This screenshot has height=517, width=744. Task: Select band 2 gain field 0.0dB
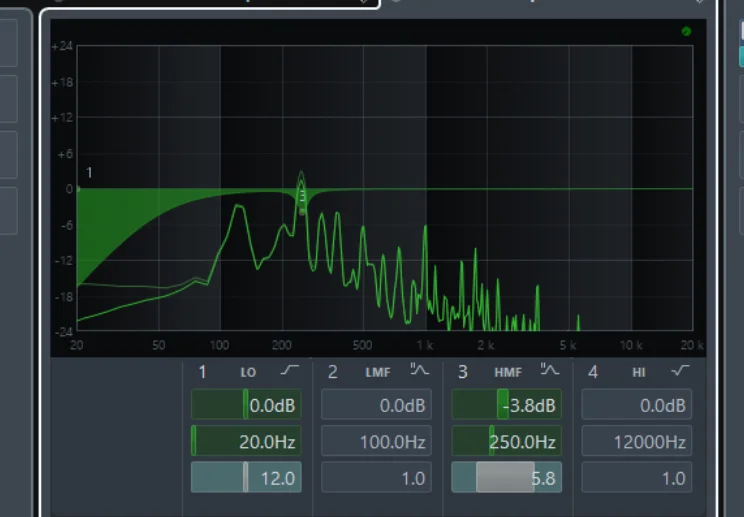[376, 405]
